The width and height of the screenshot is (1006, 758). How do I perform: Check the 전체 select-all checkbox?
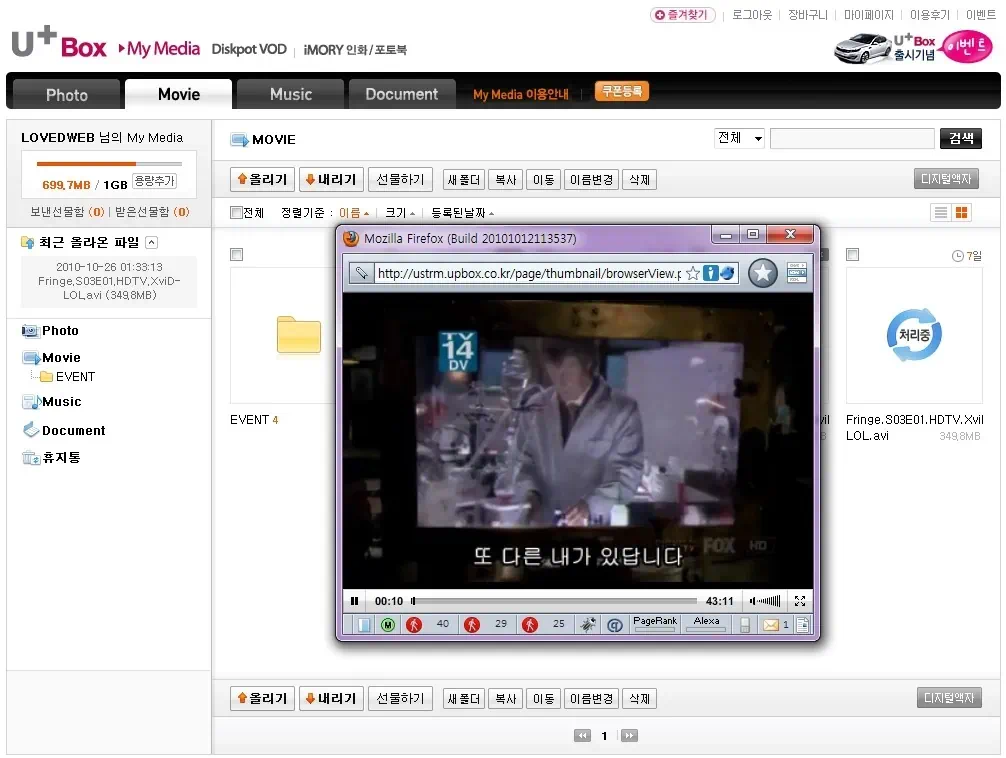233,212
